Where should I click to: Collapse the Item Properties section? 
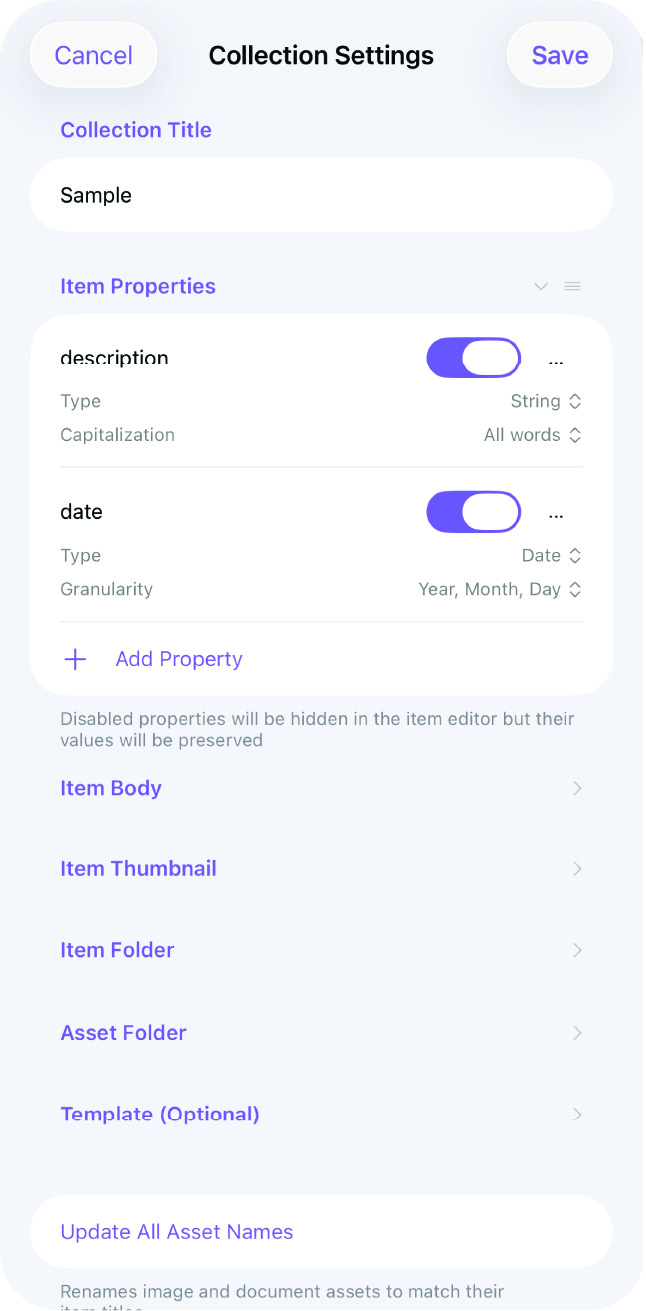pos(541,286)
